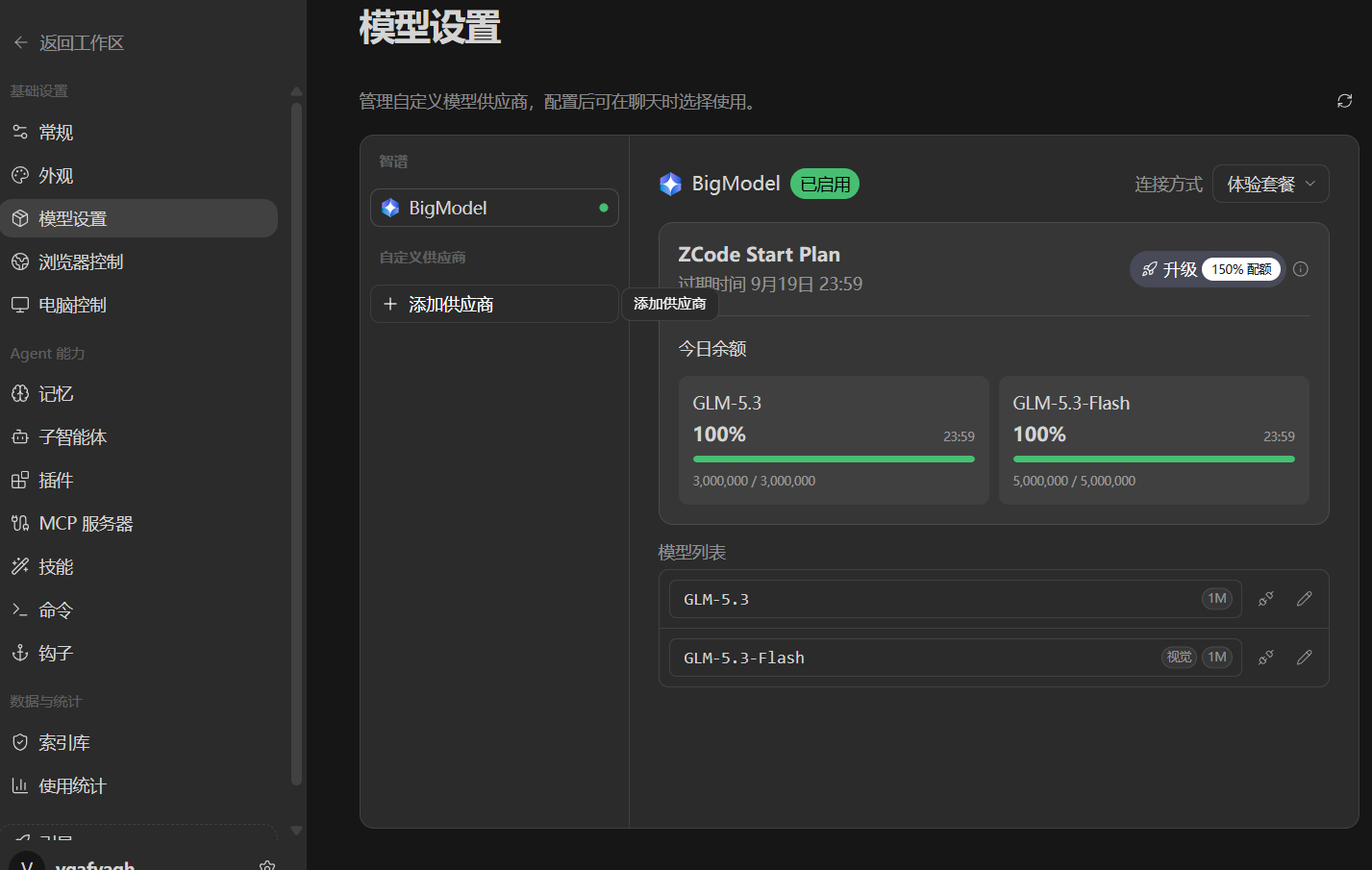Screen dimensions: 1372x870
Task: Refresh the model provider list
Action: [x=1345, y=101]
